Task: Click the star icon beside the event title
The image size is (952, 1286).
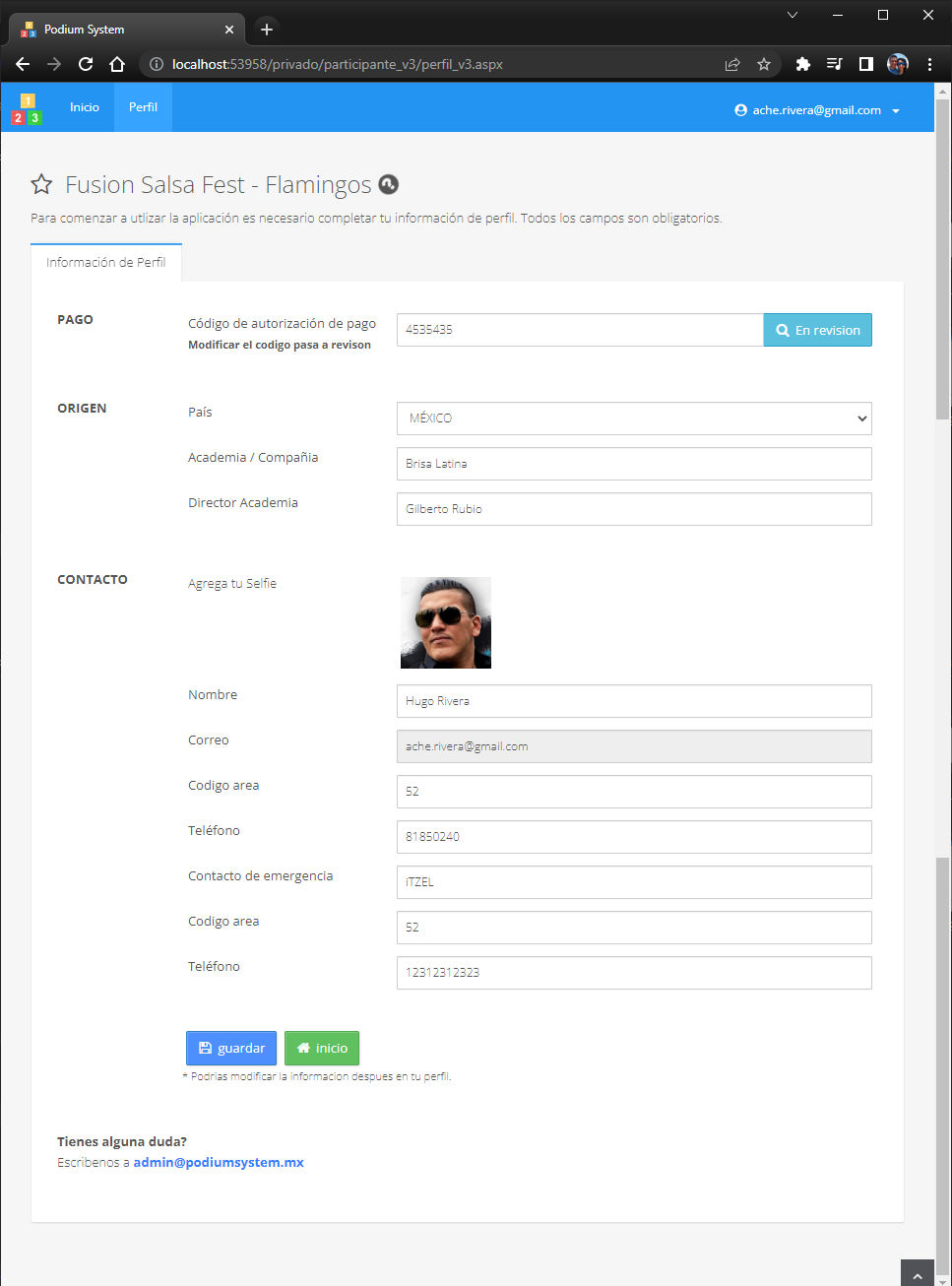Action: (x=41, y=184)
